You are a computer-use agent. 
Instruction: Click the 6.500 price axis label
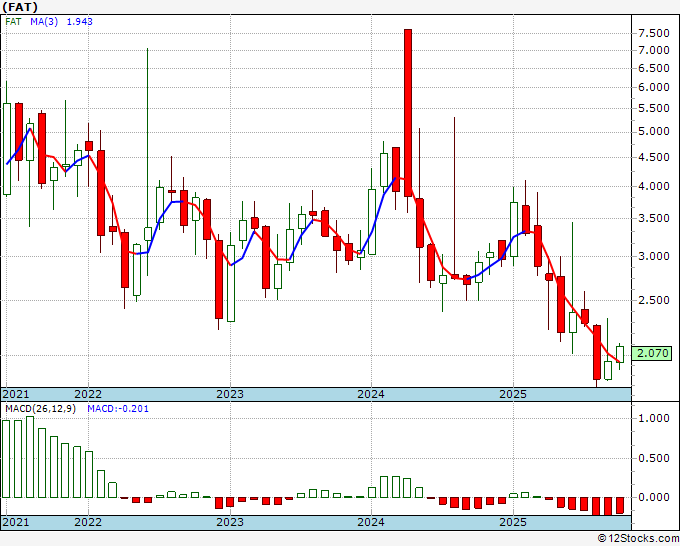pos(654,69)
